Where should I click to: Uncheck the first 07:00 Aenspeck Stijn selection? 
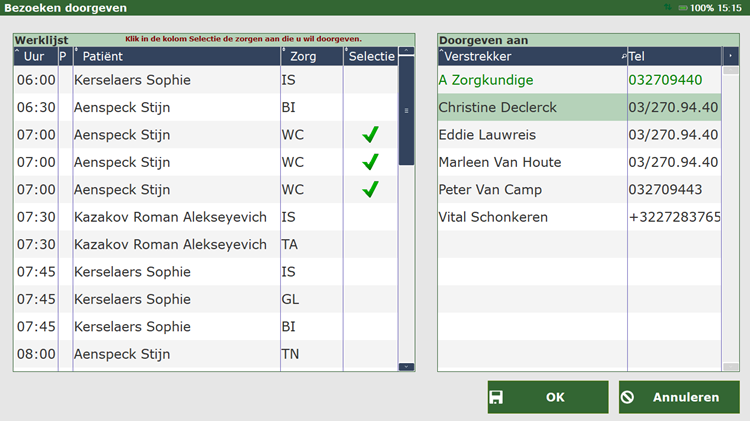[370, 135]
